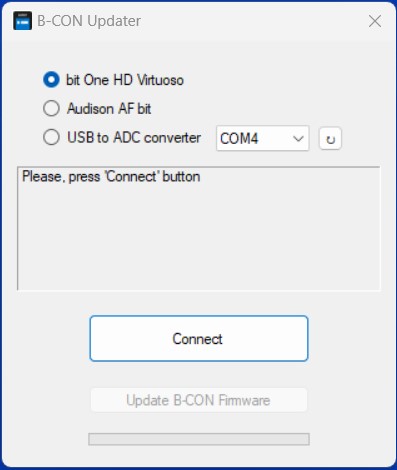Pick the "Audison AF bit" label text

[109, 109]
